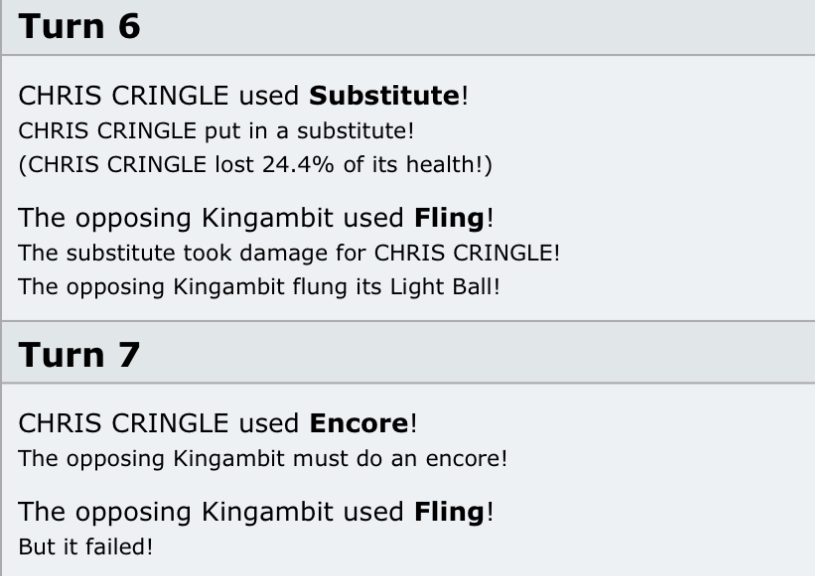Click the flung its Light Ball message
815x576 pixels.
pos(259,287)
